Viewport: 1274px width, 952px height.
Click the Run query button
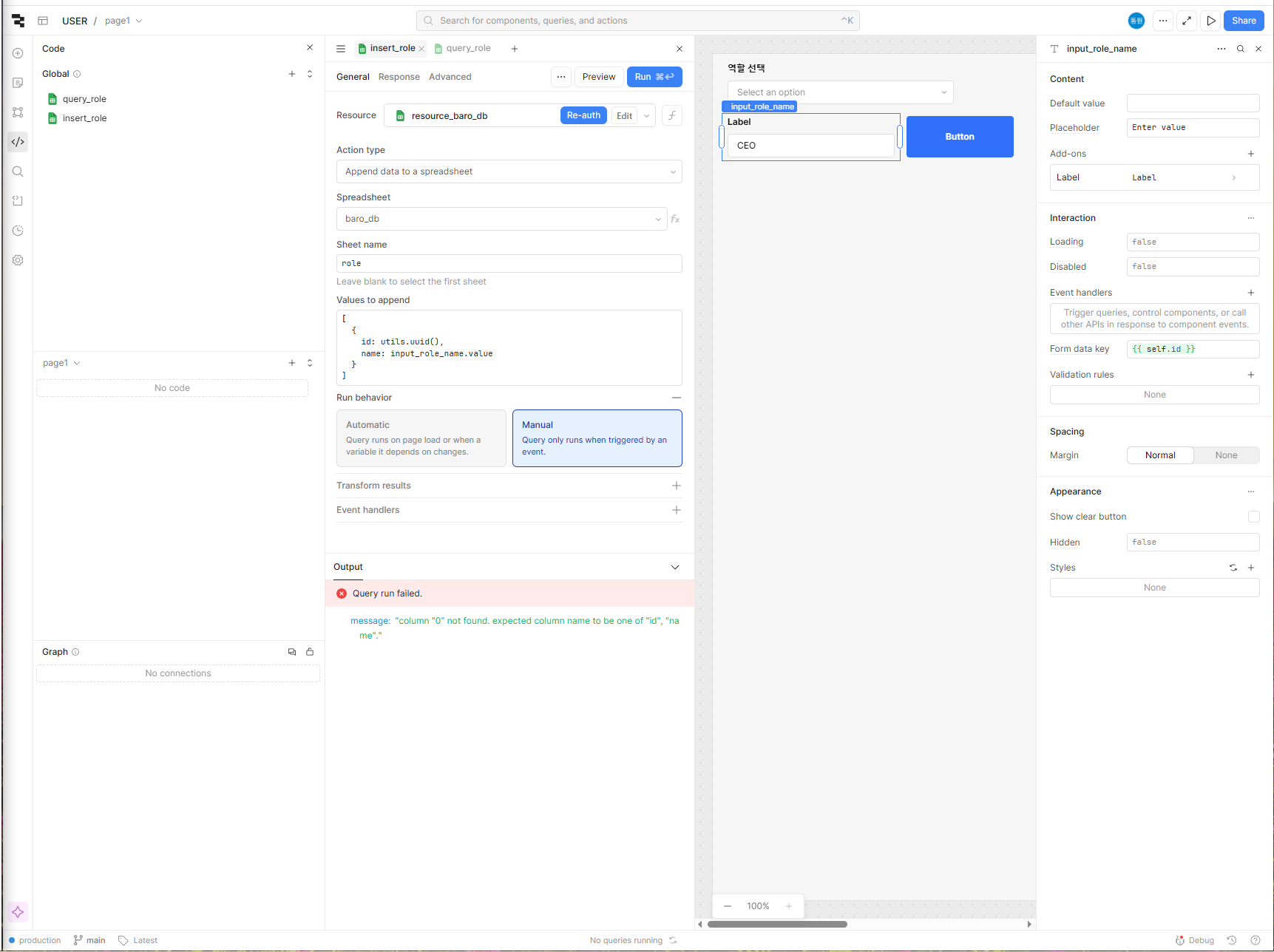coord(654,77)
